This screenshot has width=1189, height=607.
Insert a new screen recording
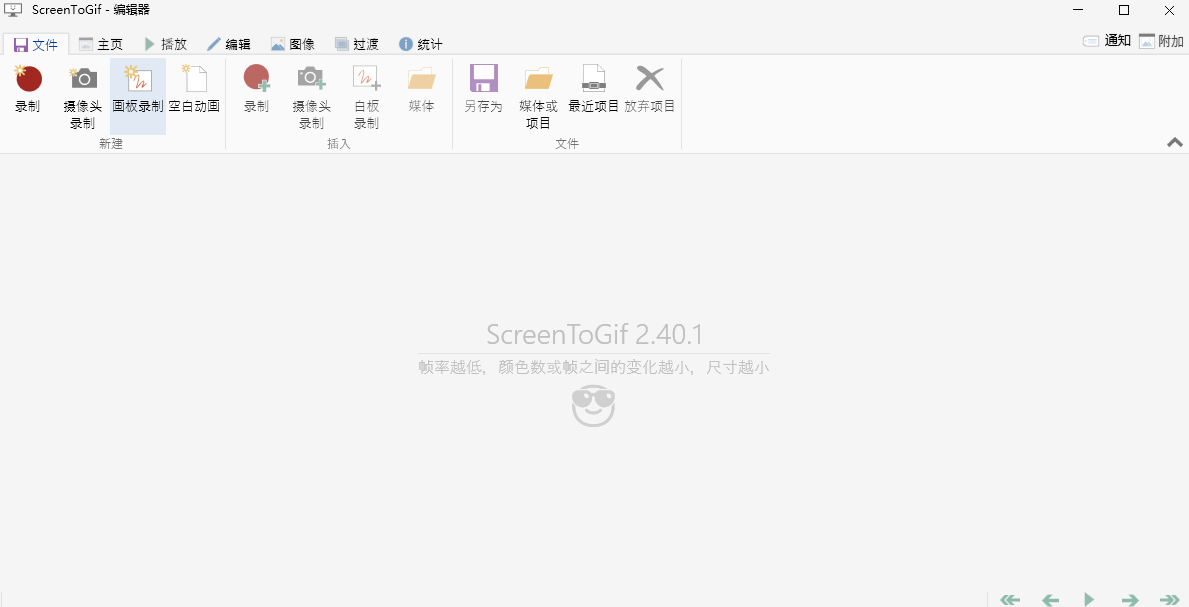pyautogui.click(x=256, y=95)
